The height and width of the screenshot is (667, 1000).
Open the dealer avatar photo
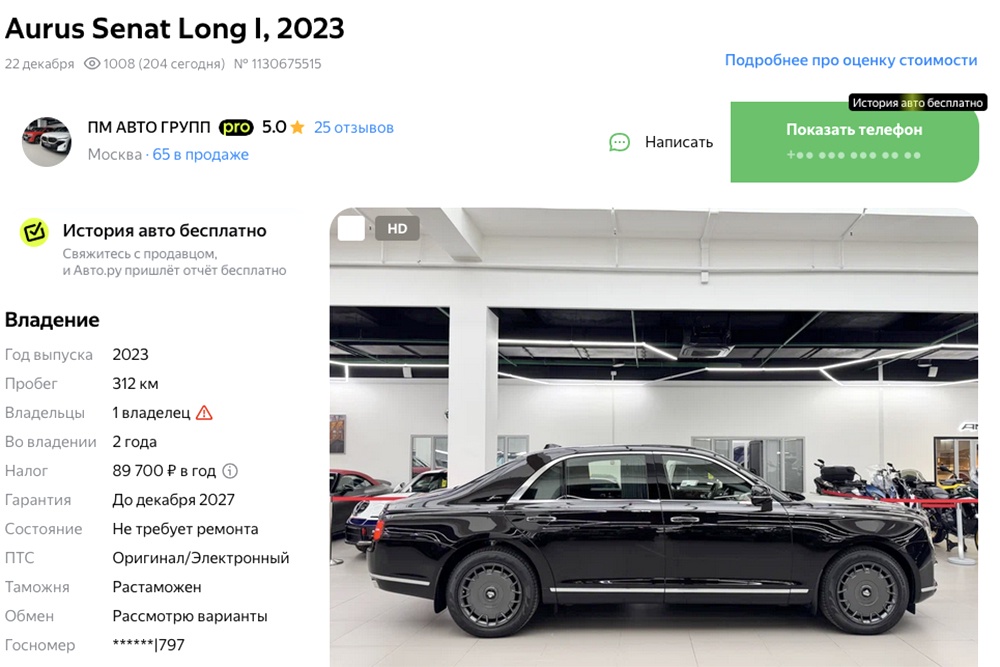coord(47,142)
